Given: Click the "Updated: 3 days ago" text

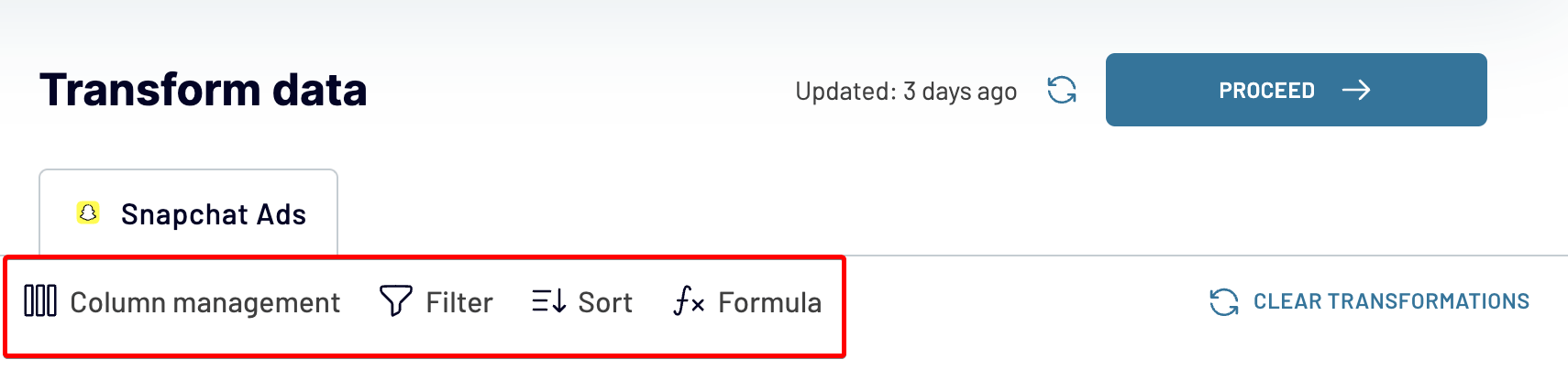Looking at the screenshot, I should click(x=906, y=92).
